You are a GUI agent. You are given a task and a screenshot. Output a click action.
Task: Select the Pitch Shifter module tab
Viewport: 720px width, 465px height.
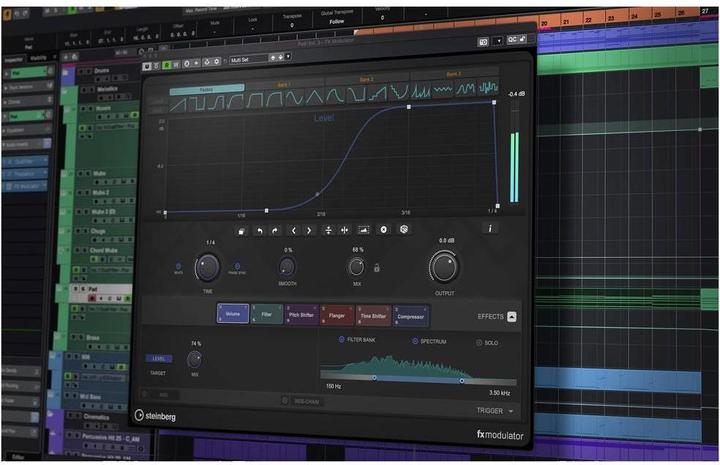click(301, 315)
